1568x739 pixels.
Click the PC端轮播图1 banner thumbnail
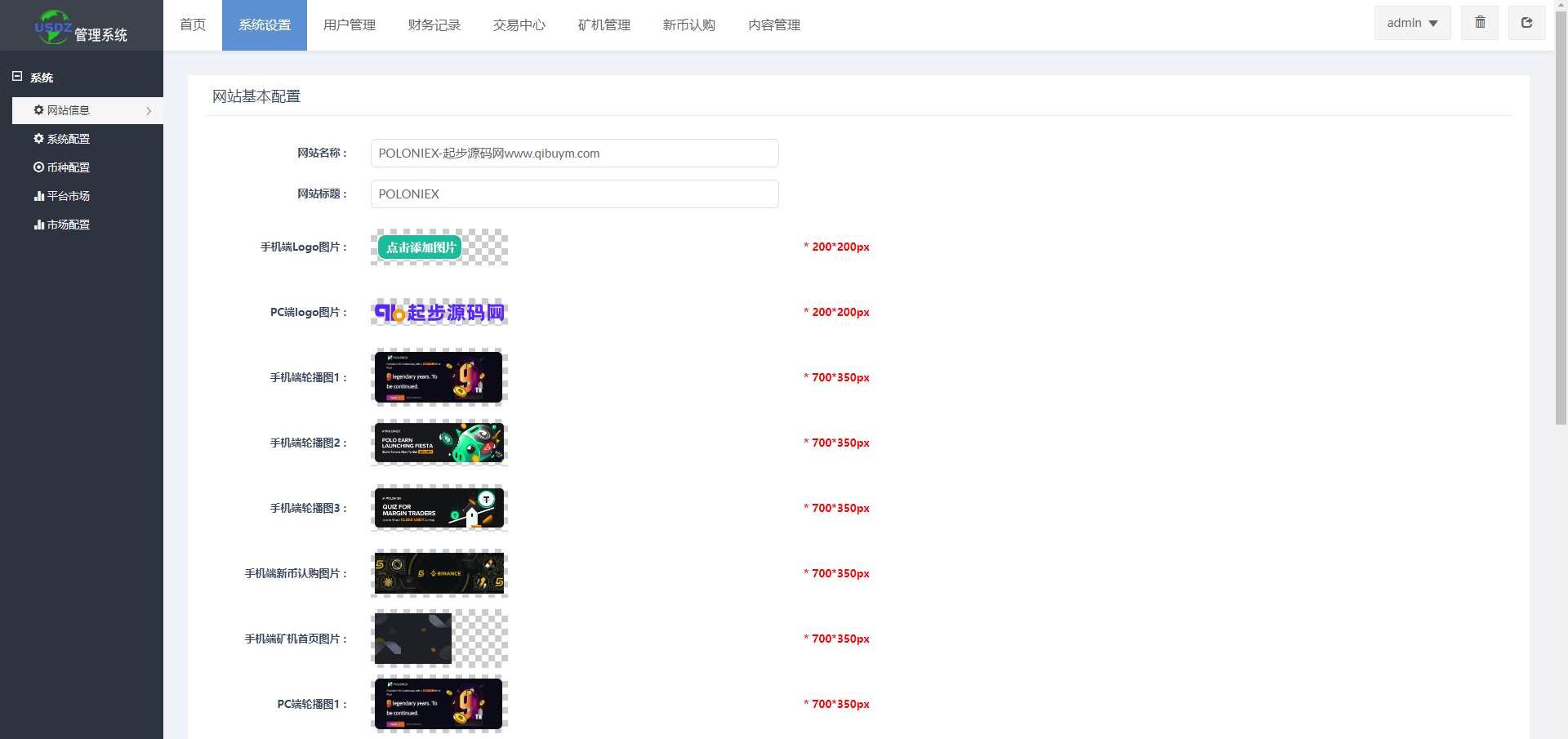439,704
